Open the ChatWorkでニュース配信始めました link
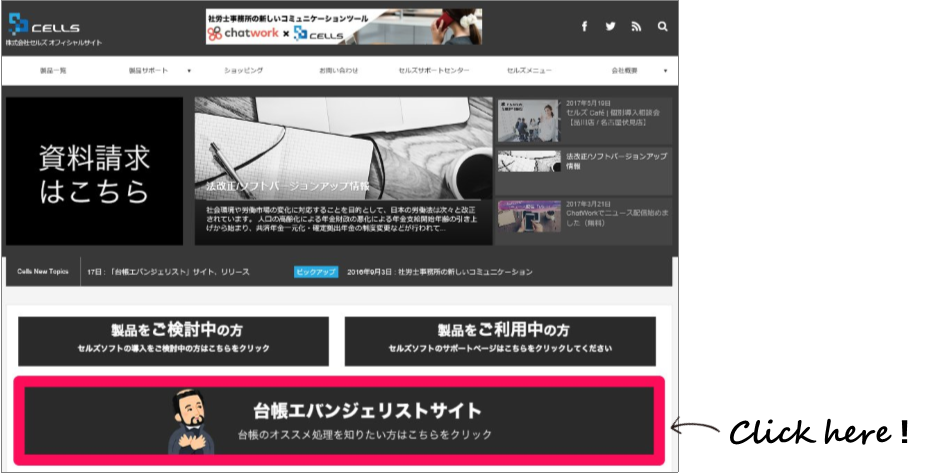Screen dimensions: 929x473 click(616, 218)
